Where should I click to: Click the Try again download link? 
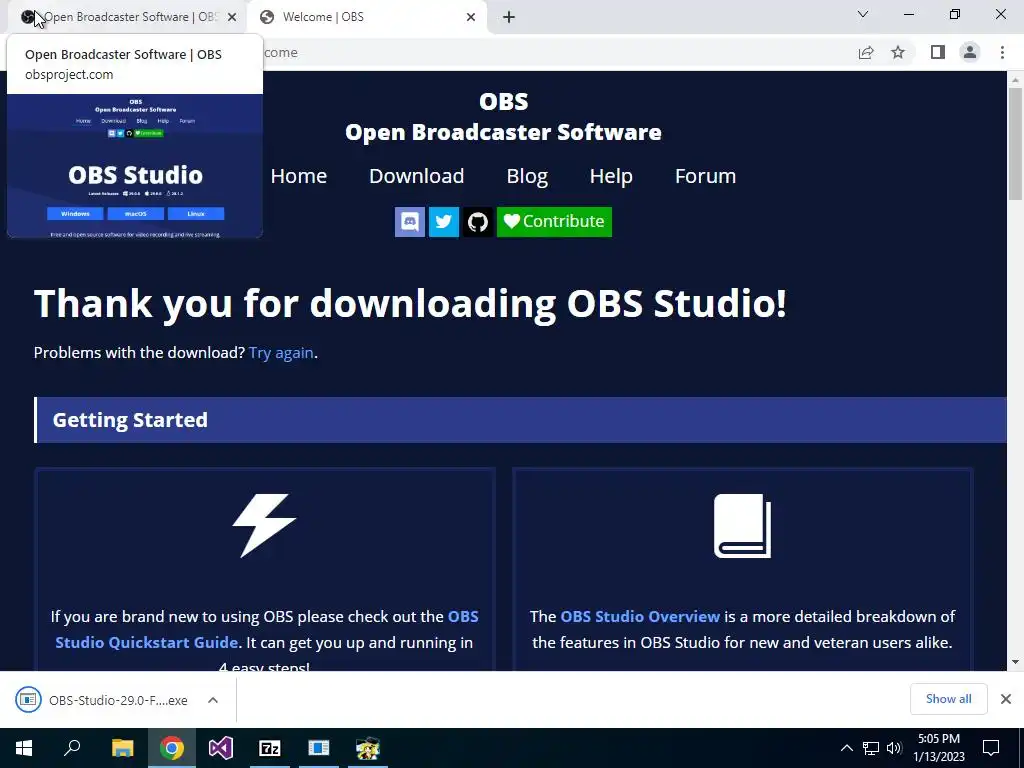[x=281, y=353]
